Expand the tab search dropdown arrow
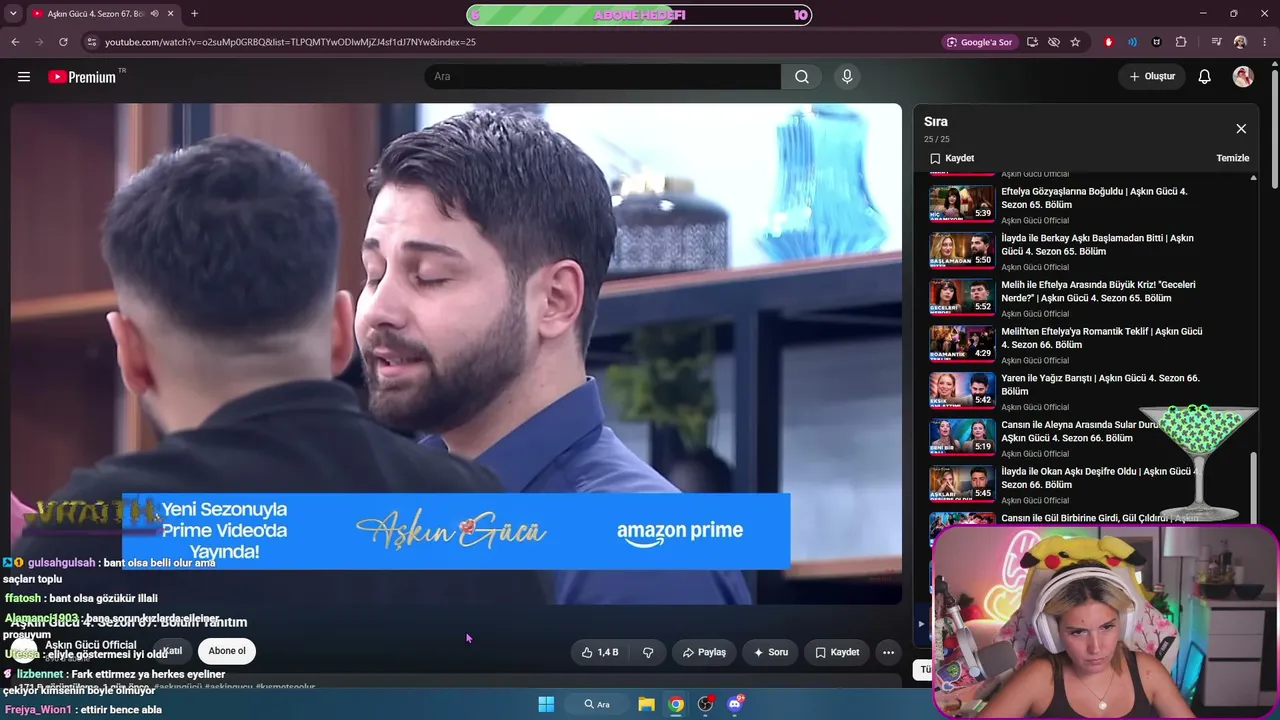 pyautogui.click(x=13, y=14)
